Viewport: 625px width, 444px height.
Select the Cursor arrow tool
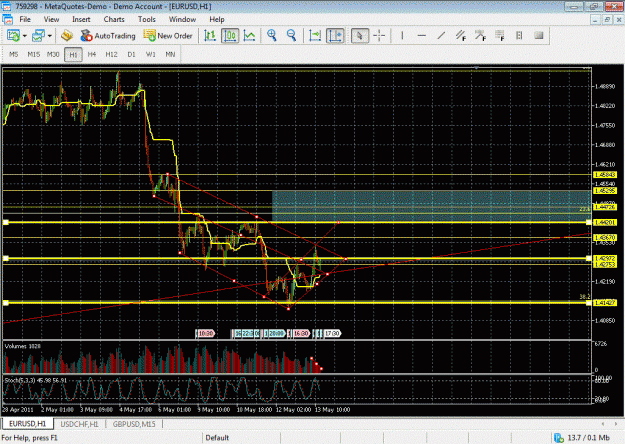[360, 36]
